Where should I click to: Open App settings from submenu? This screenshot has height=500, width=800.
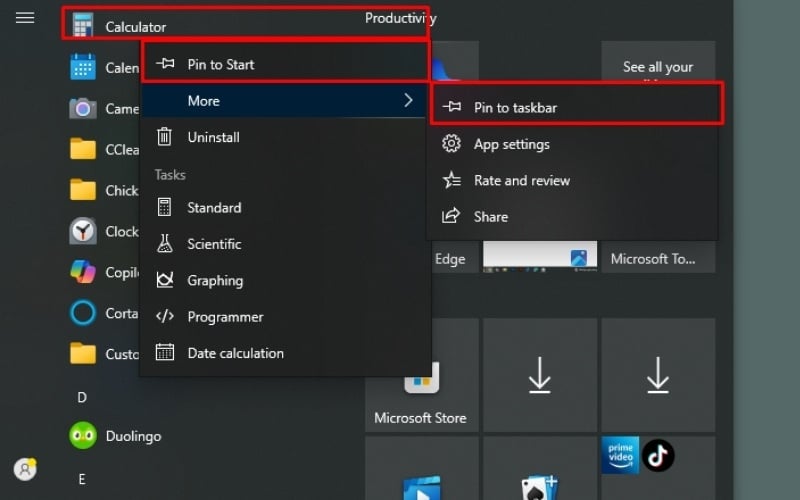point(572,144)
